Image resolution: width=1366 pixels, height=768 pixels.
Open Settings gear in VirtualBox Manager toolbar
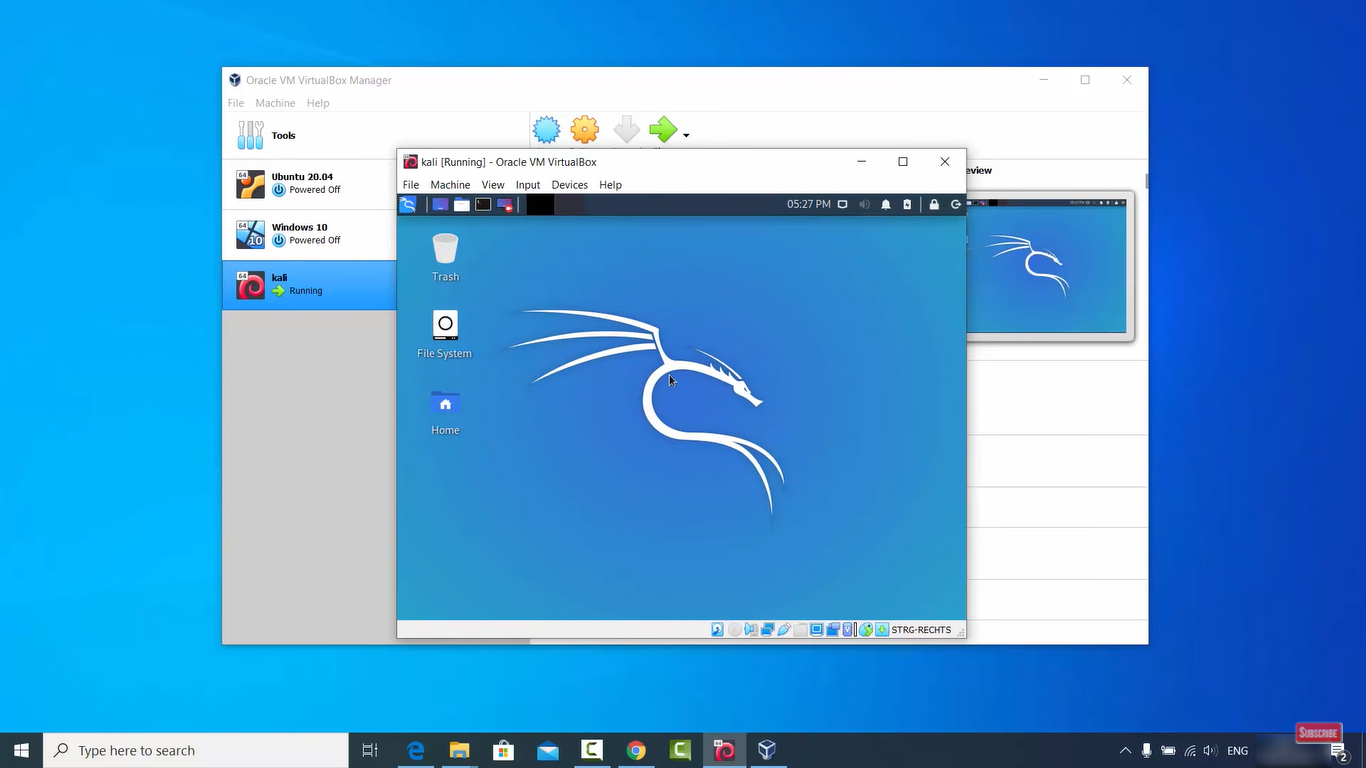[x=585, y=130]
